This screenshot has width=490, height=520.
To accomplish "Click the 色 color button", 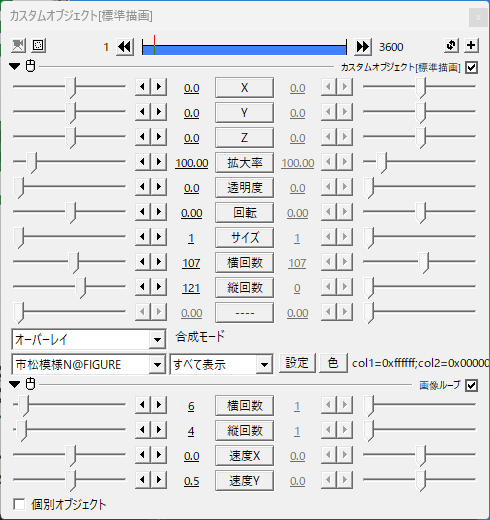I will (333, 363).
